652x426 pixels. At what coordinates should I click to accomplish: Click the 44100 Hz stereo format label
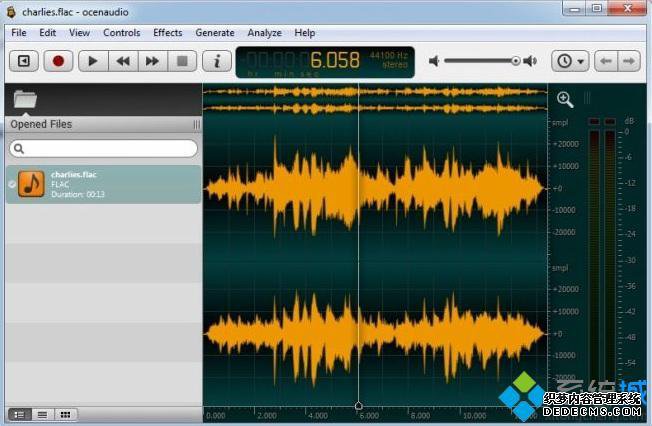click(x=388, y=60)
